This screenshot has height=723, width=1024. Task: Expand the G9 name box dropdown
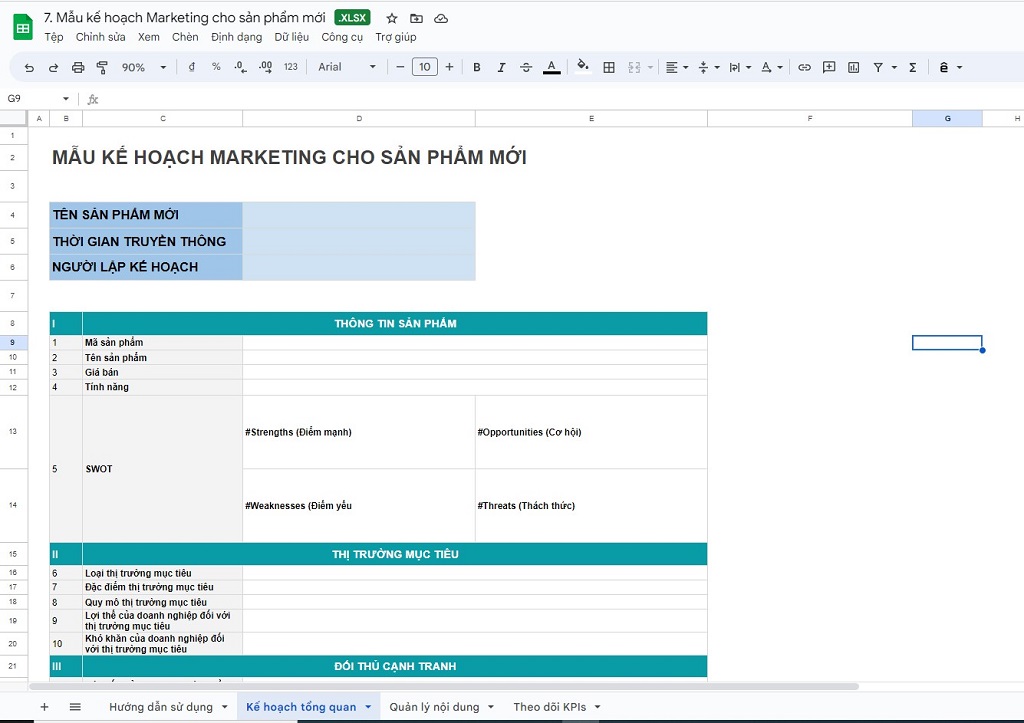(x=66, y=99)
